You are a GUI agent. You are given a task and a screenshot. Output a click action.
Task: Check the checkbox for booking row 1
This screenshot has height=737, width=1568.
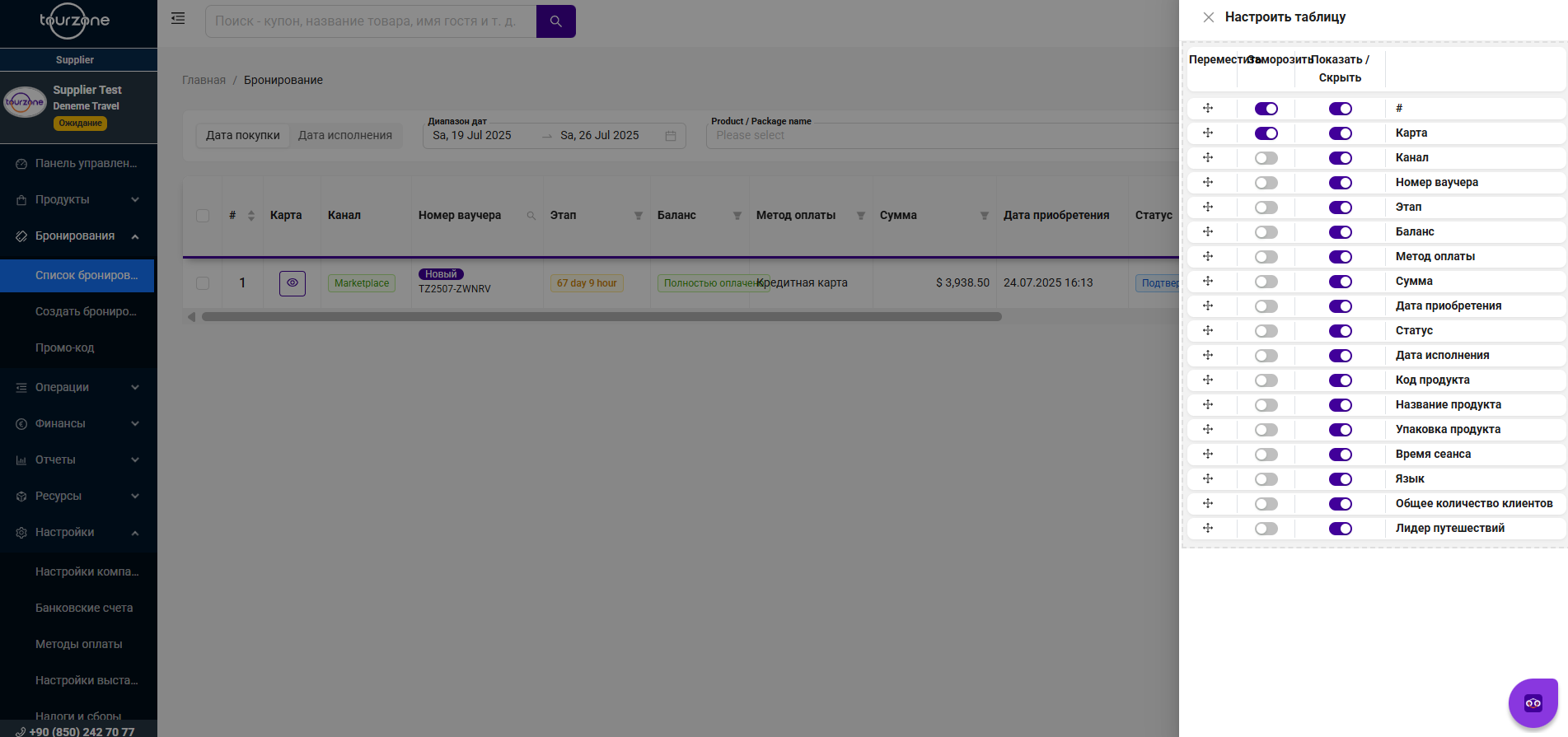pos(203,283)
